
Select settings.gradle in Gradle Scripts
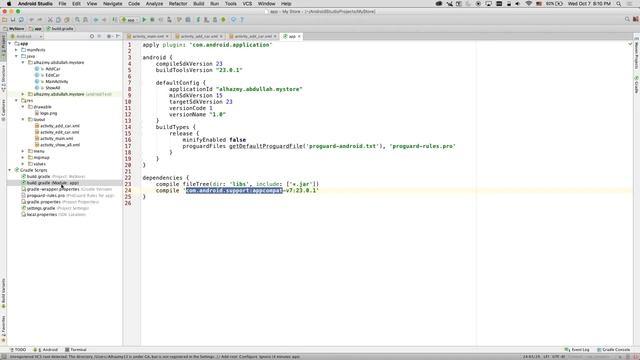(x=55, y=208)
